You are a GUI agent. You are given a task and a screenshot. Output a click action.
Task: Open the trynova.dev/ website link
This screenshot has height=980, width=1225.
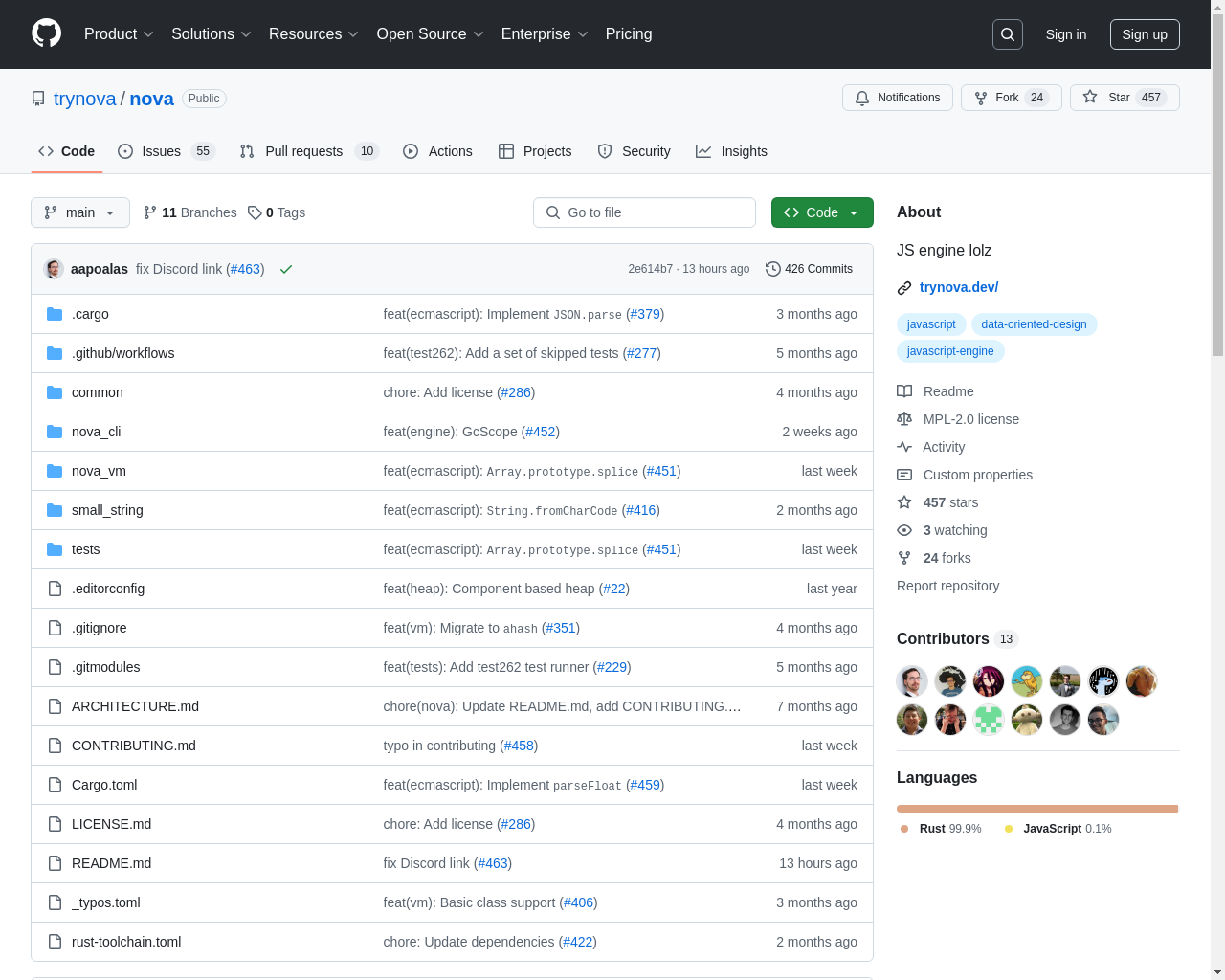pos(959,287)
